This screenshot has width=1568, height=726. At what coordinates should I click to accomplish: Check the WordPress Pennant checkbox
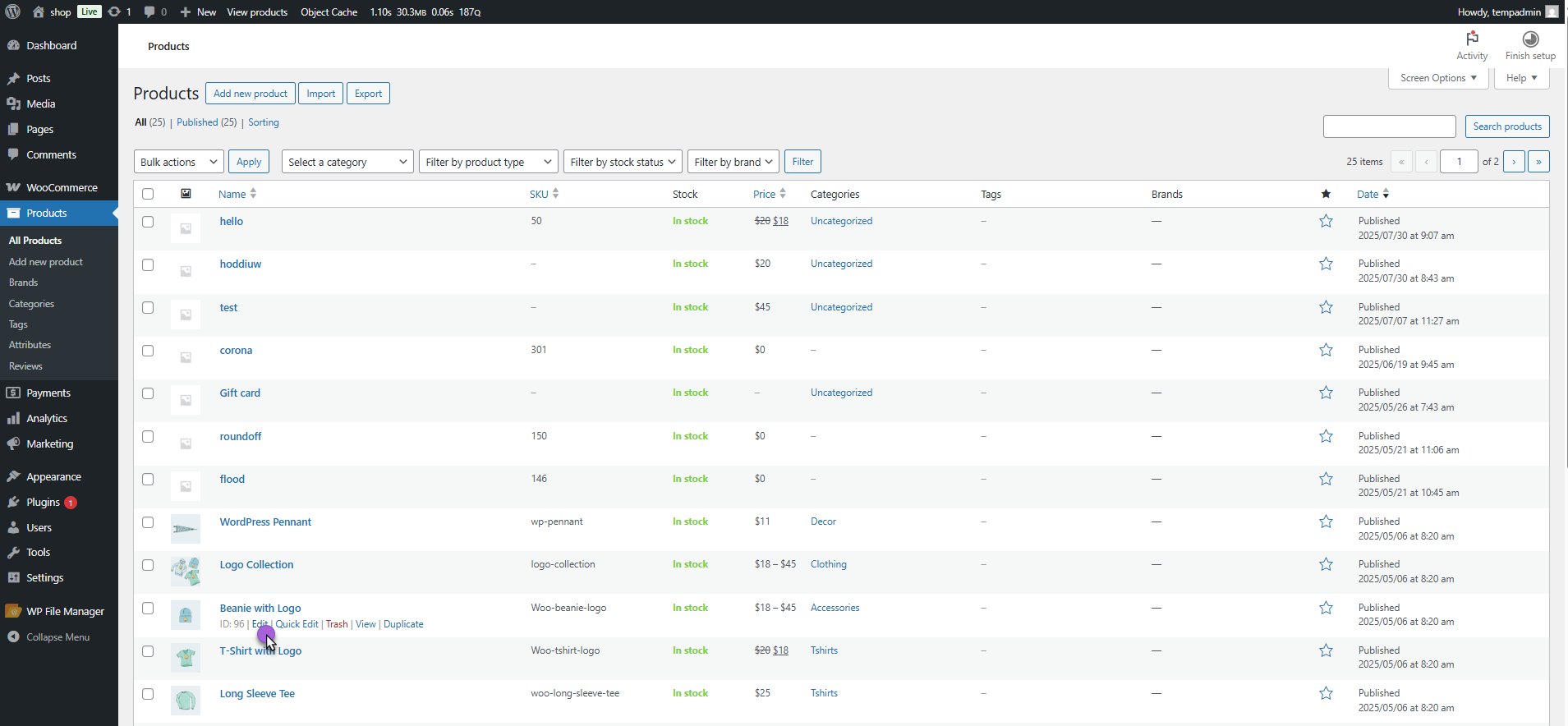(148, 522)
